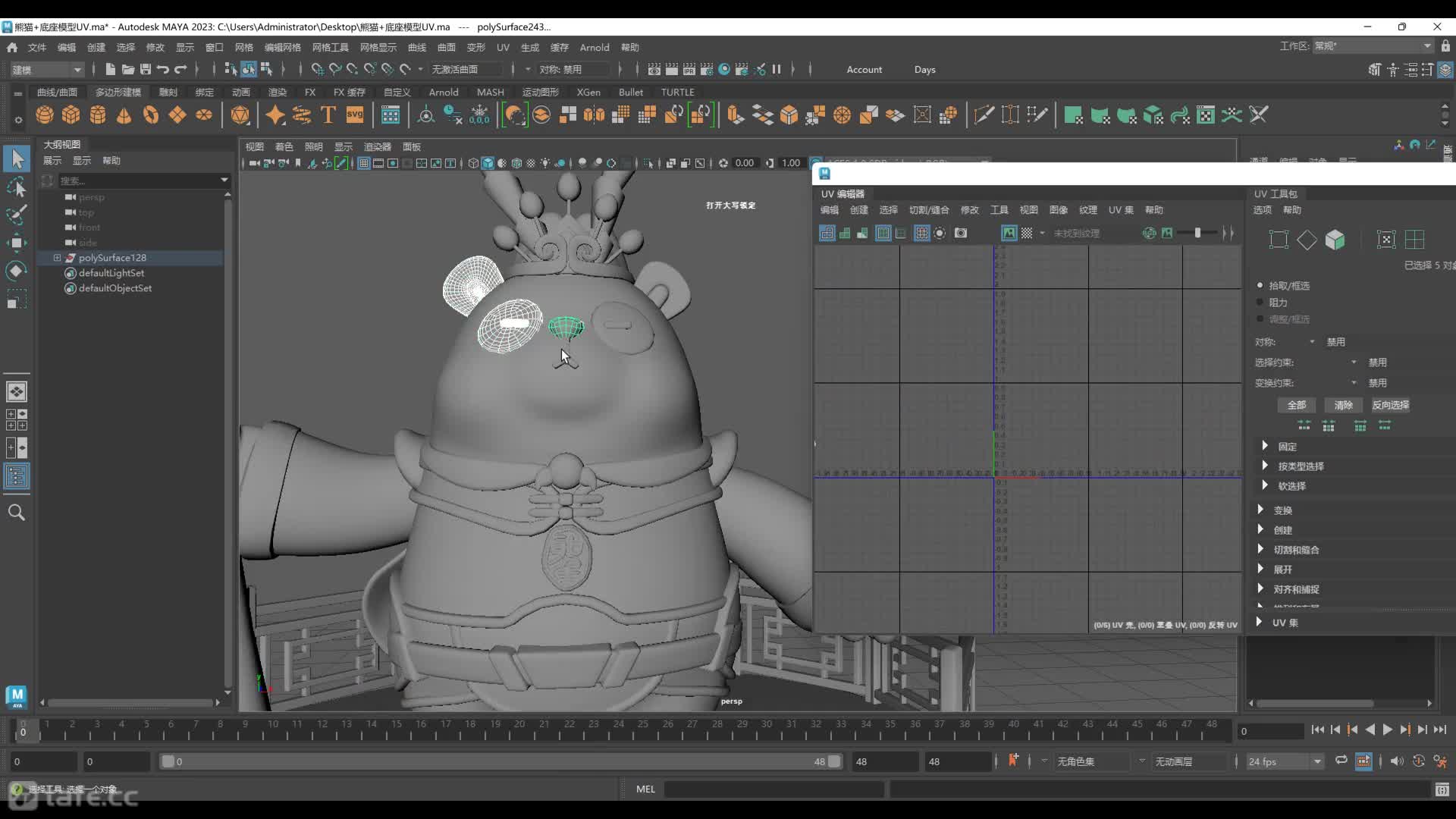Expand the polySurface128 outliner node
1456x819 pixels.
[x=57, y=258]
